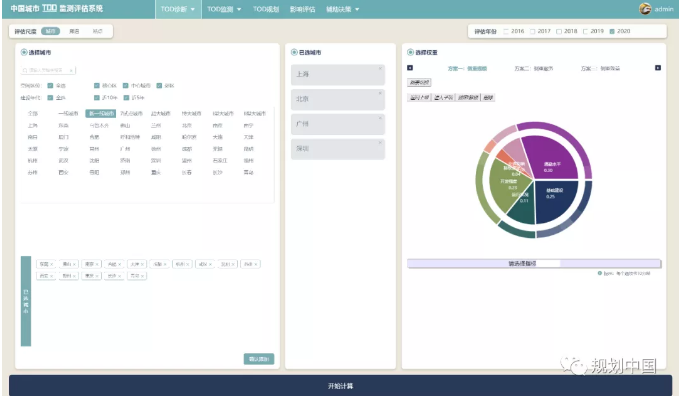The width and height of the screenshot is (681, 397).
Task: Remove 北京 from the selected cities list
Action: [x=380, y=93]
